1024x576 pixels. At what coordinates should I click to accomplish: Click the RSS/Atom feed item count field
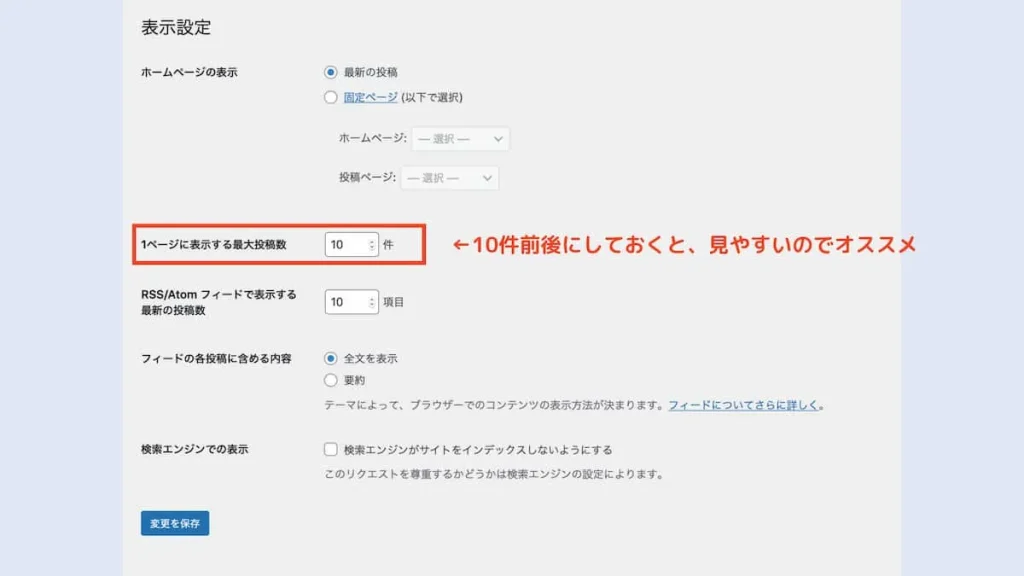click(x=351, y=302)
